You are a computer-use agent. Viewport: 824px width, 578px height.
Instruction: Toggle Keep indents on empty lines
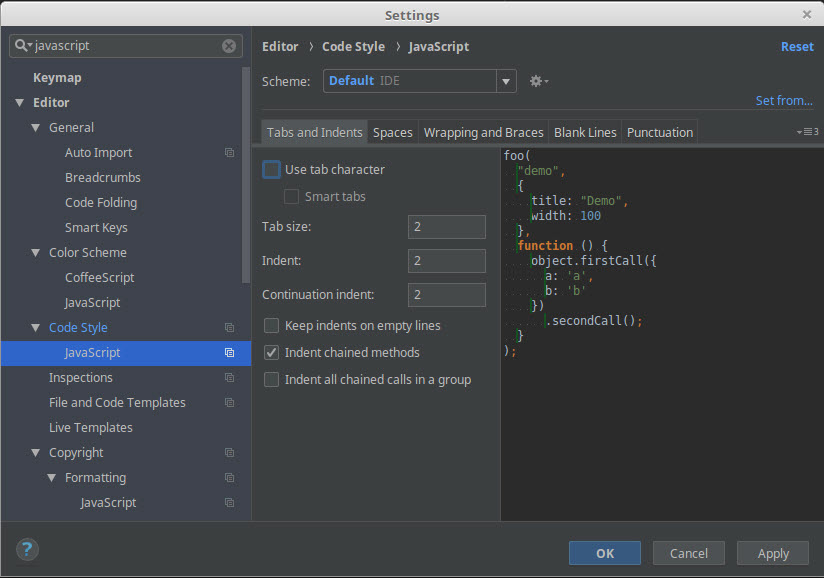(x=271, y=326)
